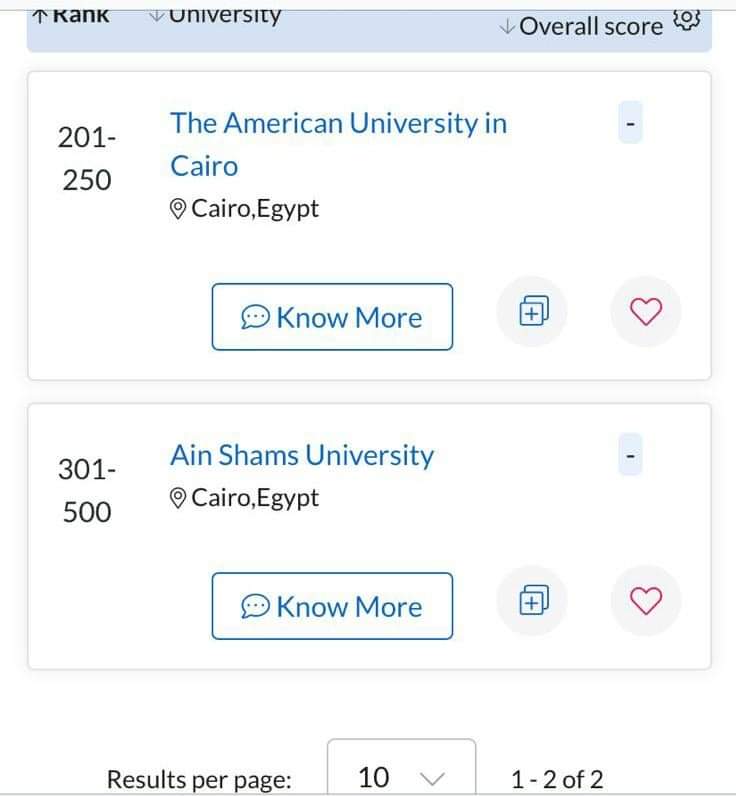This screenshot has width=736, height=796.
Task: Open the score settings gear icon
Action: click(687, 22)
